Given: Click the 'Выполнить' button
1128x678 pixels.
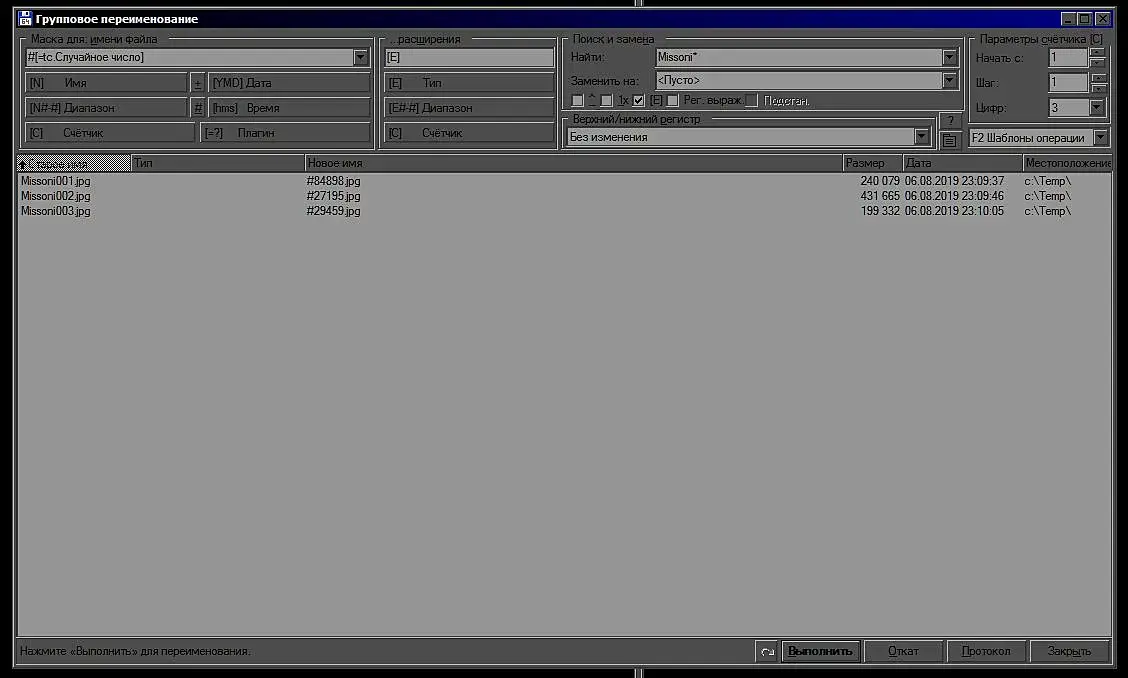Looking at the screenshot, I should [x=821, y=651].
